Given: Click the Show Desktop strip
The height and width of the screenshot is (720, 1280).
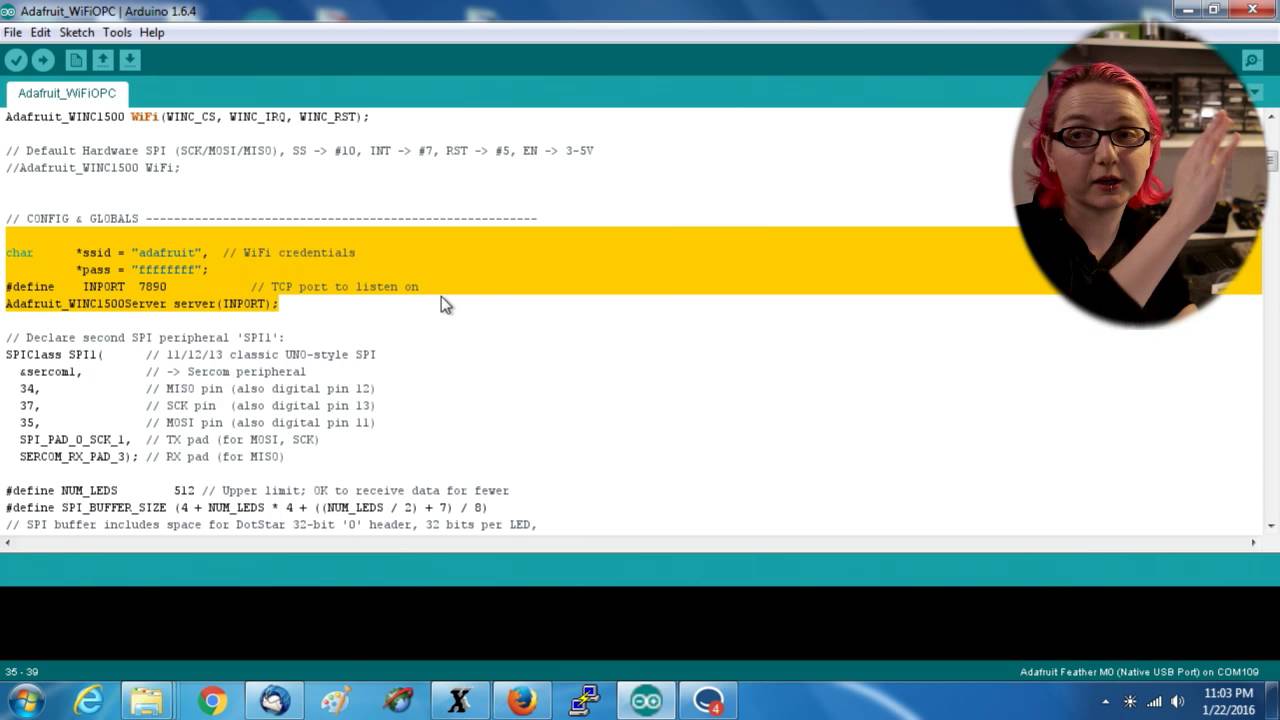Looking at the screenshot, I should click(1273, 701).
